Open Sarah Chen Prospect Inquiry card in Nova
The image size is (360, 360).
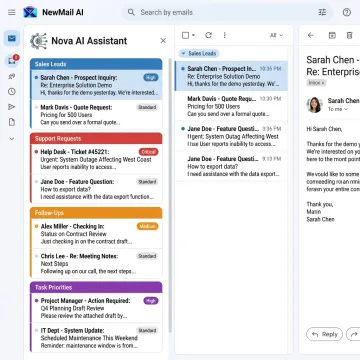96,85
